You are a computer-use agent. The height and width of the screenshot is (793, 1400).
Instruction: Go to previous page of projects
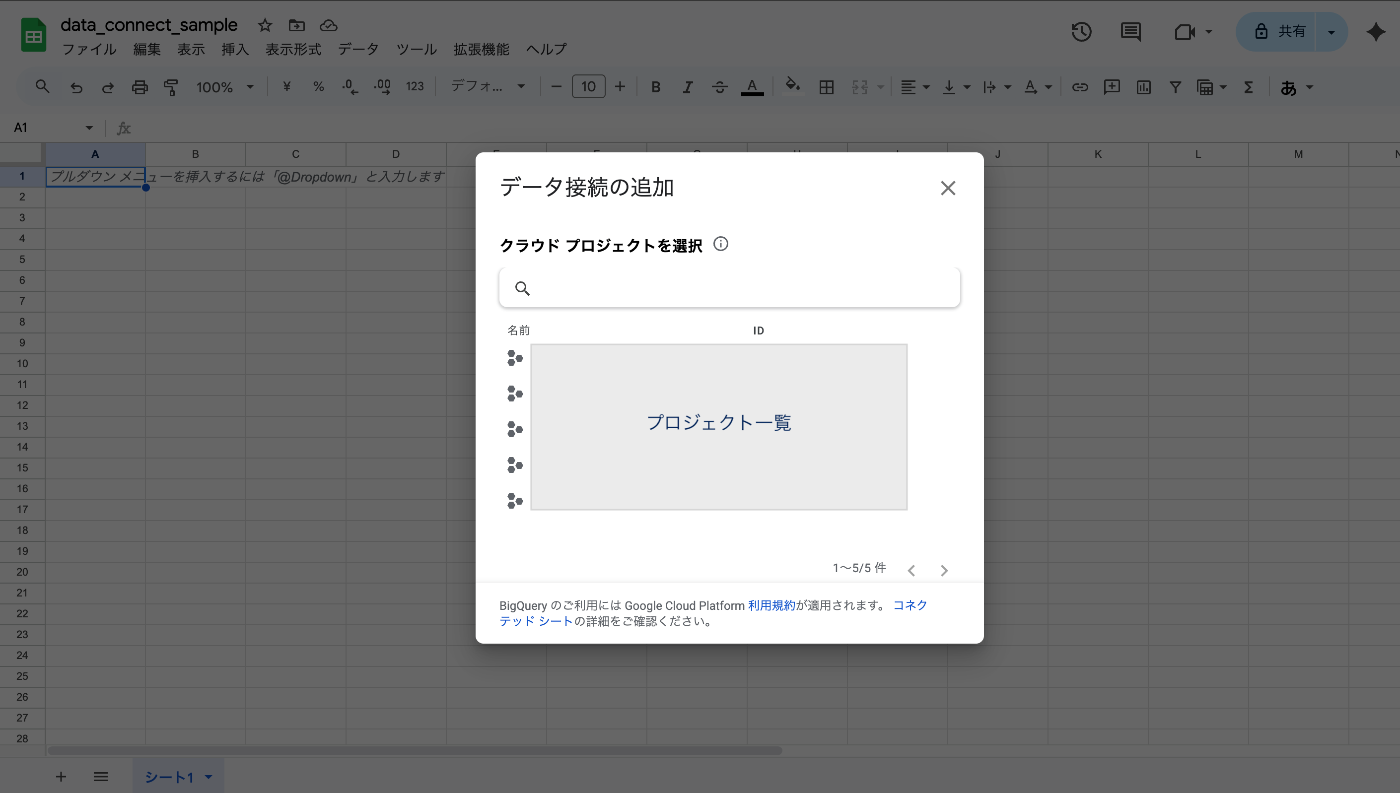[911, 570]
